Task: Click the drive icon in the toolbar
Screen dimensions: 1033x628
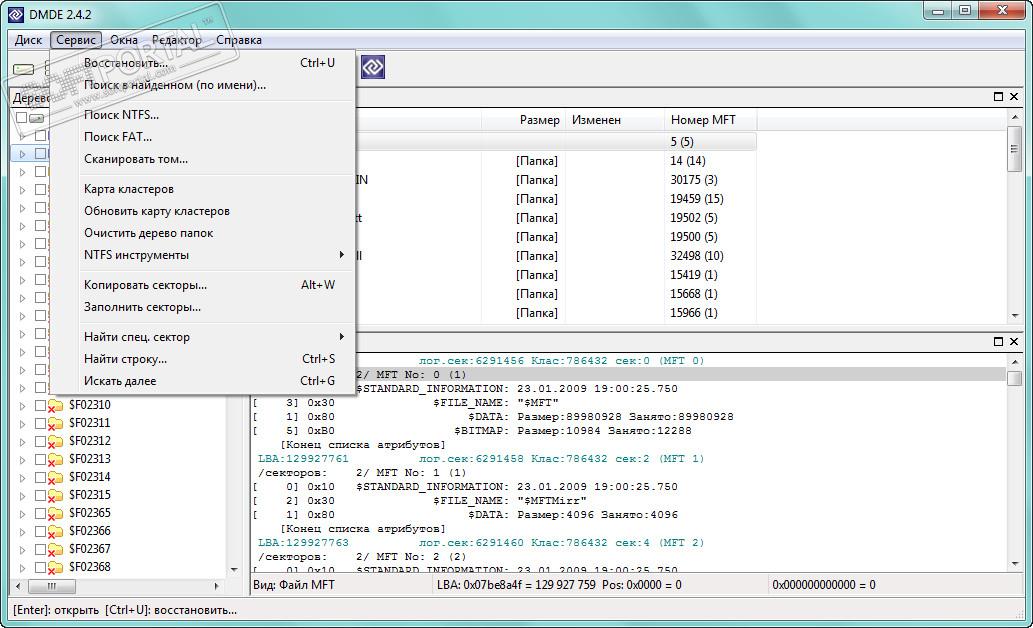Action: [24, 69]
